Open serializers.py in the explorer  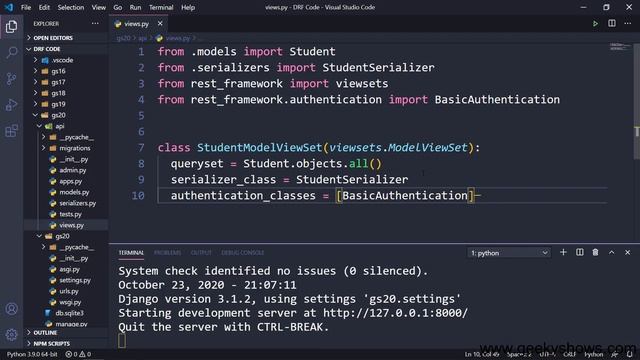pyautogui.click(x=65, y=203)
